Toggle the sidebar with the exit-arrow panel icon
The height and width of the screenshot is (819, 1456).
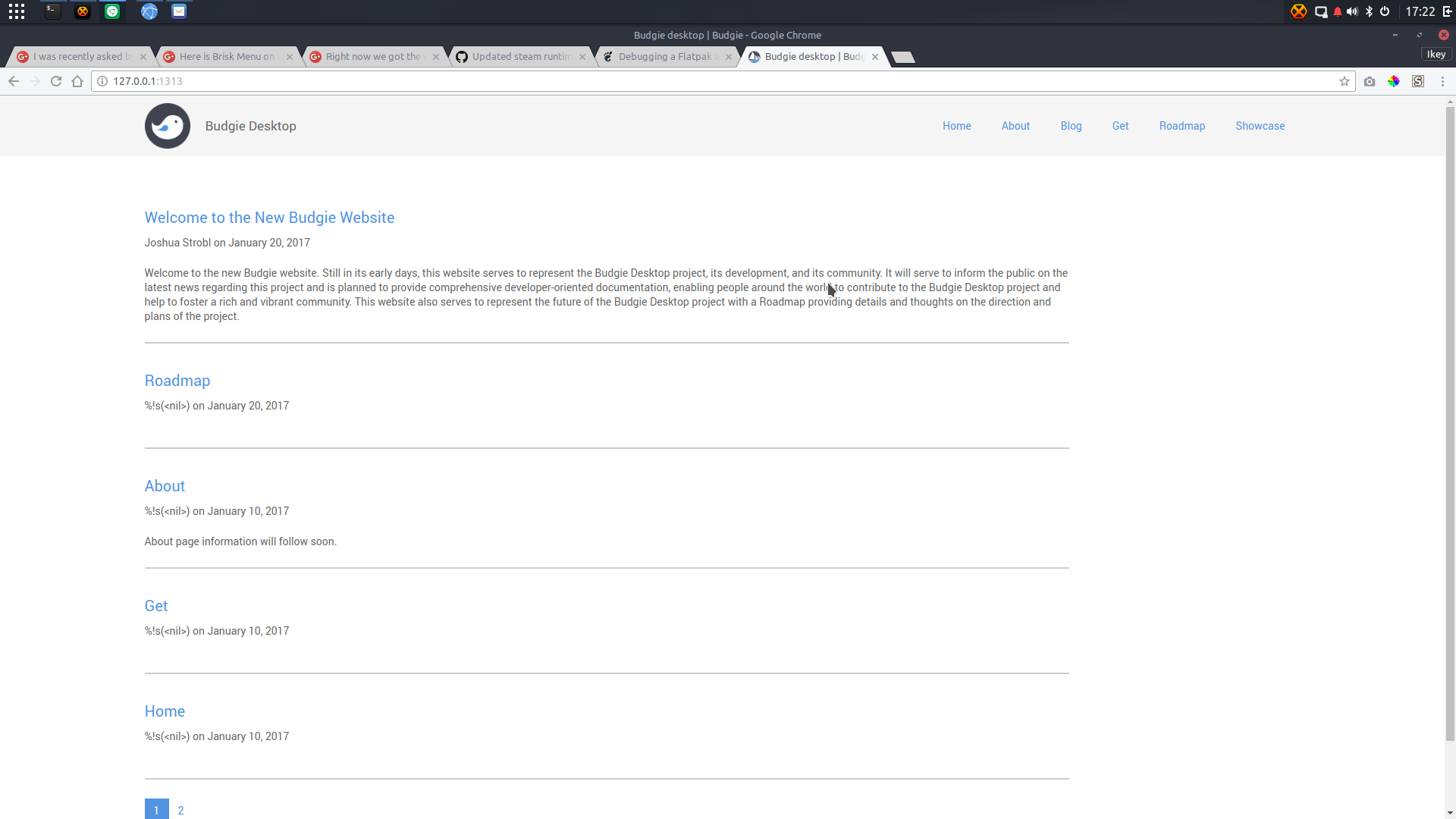tap(1447, 11)
